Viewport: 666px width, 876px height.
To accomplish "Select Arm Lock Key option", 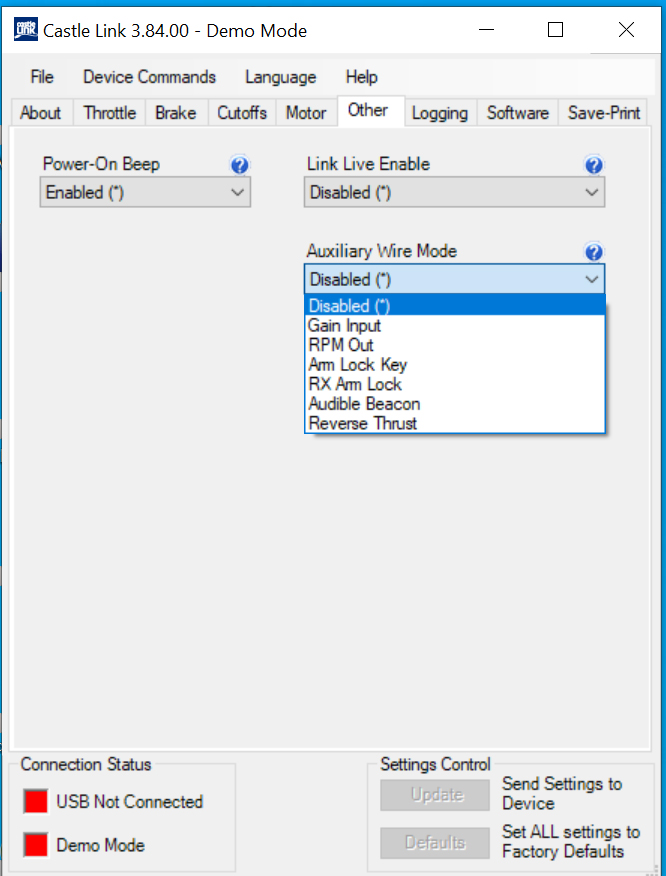I will pyautogui.click(x=357, y=365).
